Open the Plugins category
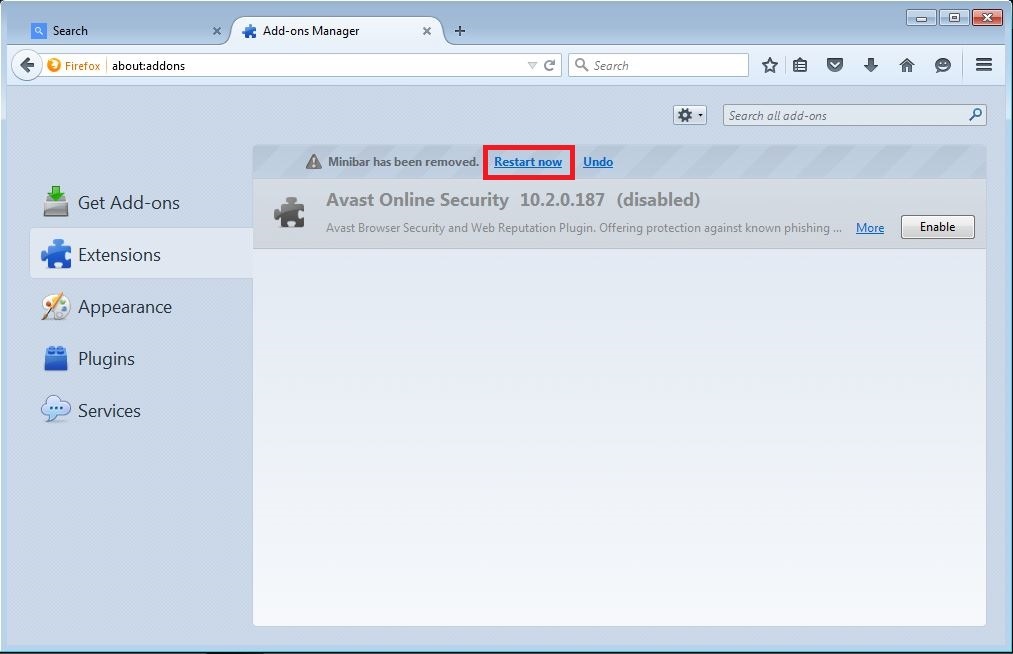Viewport: 1013px width, 654px height. pos(141,359)
